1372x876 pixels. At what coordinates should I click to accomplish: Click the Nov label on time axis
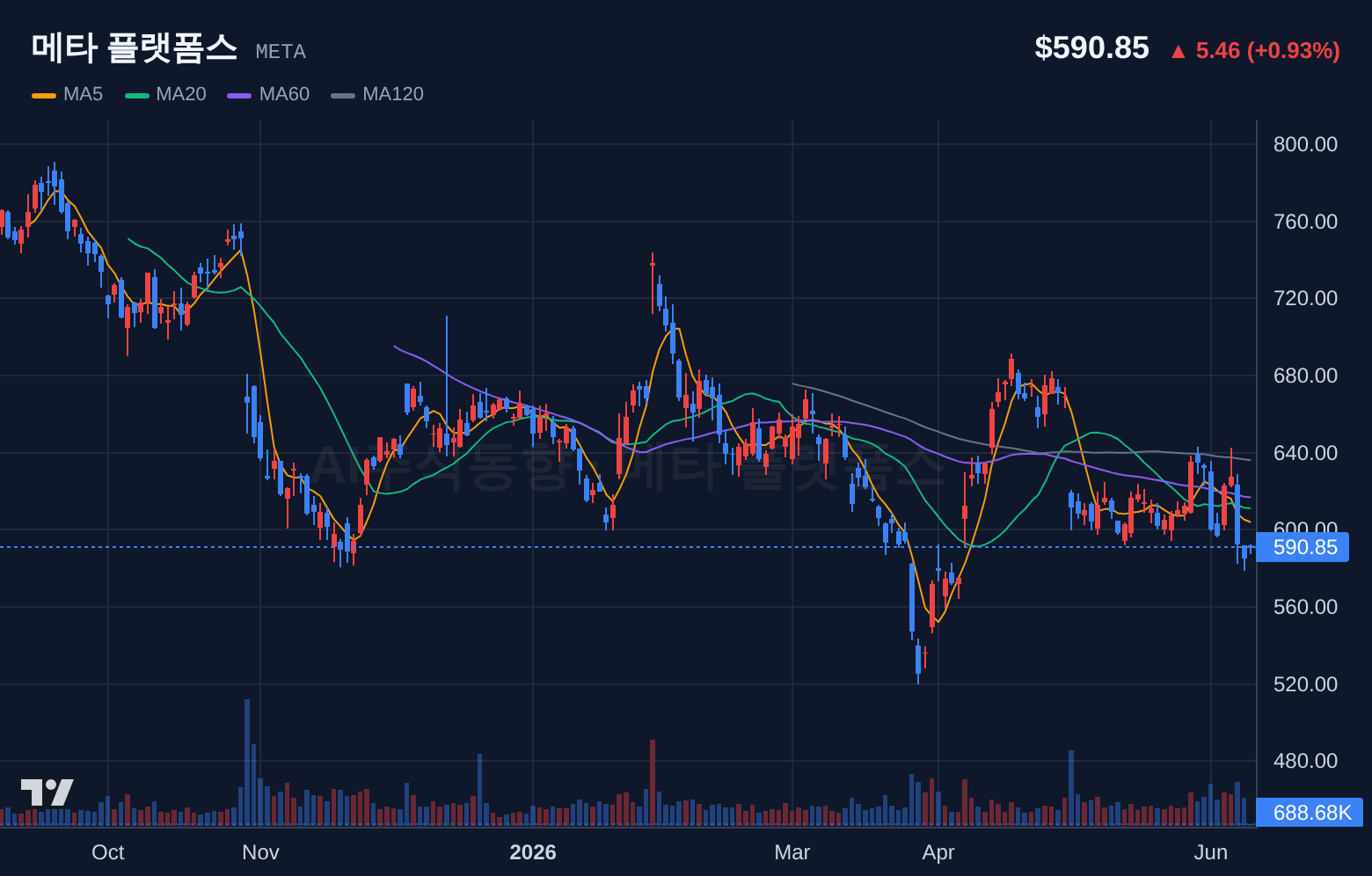[x=260, y=852]
